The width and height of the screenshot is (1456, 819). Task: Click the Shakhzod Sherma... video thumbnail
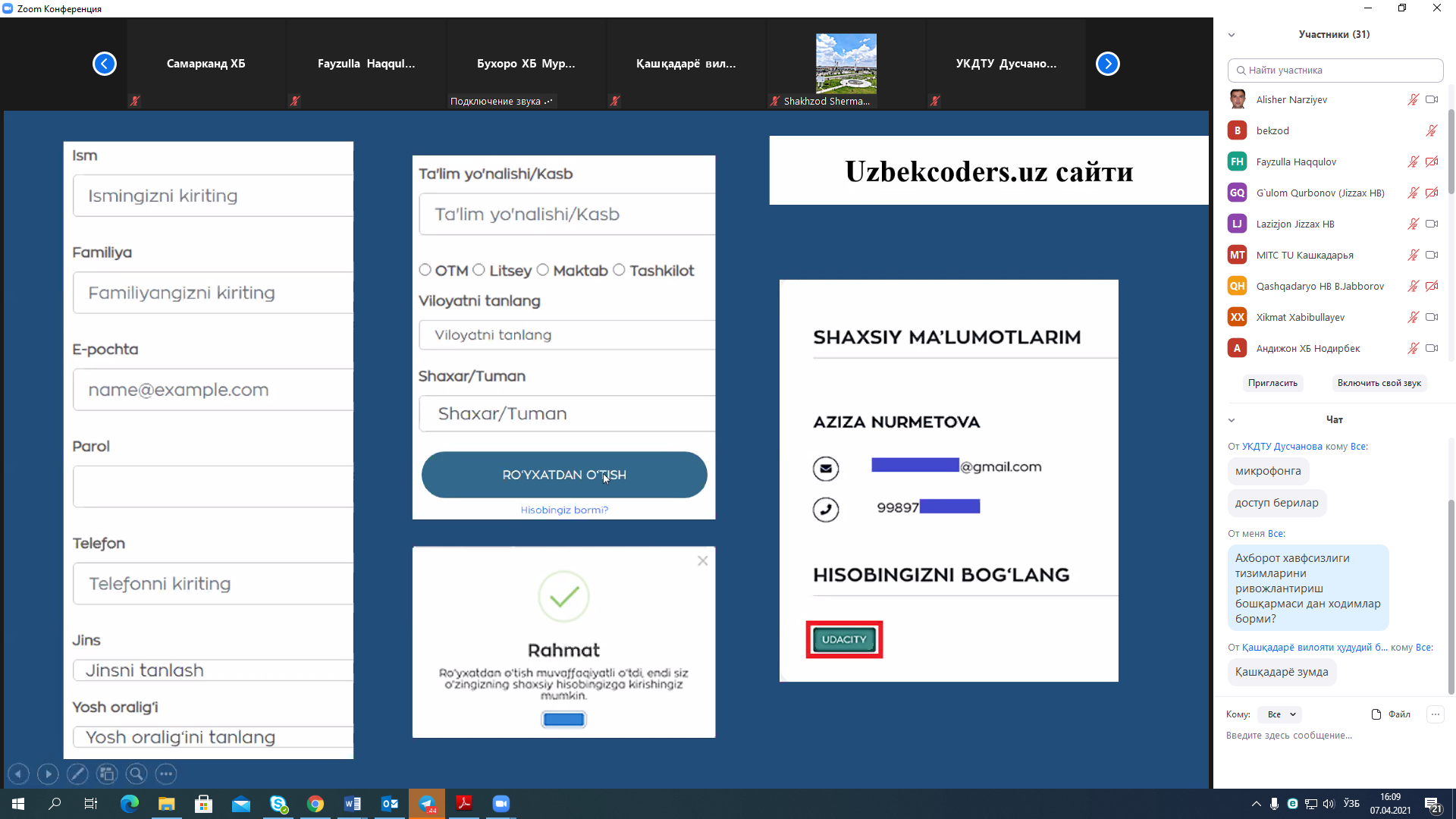pos(846,64)
